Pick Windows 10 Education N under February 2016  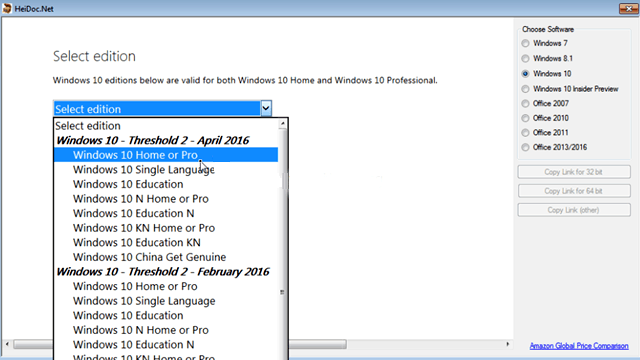[x=166, y=344]
